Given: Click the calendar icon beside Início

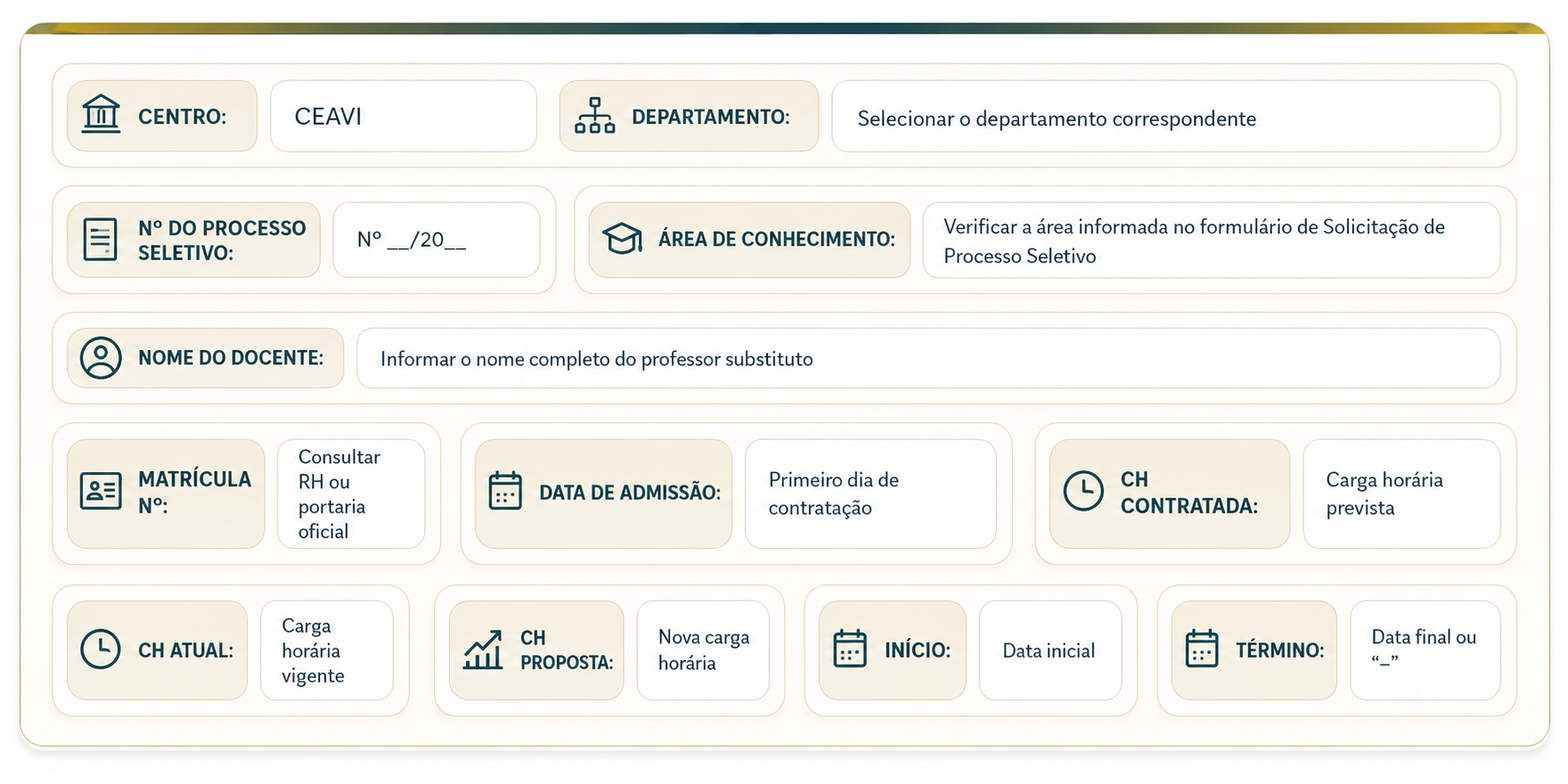Looking at the screenshot, I should pos(850,649).
